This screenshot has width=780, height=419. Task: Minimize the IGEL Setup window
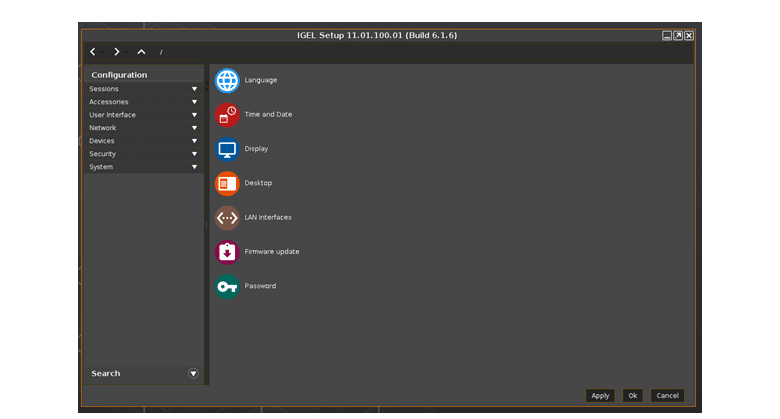(667, 35)
